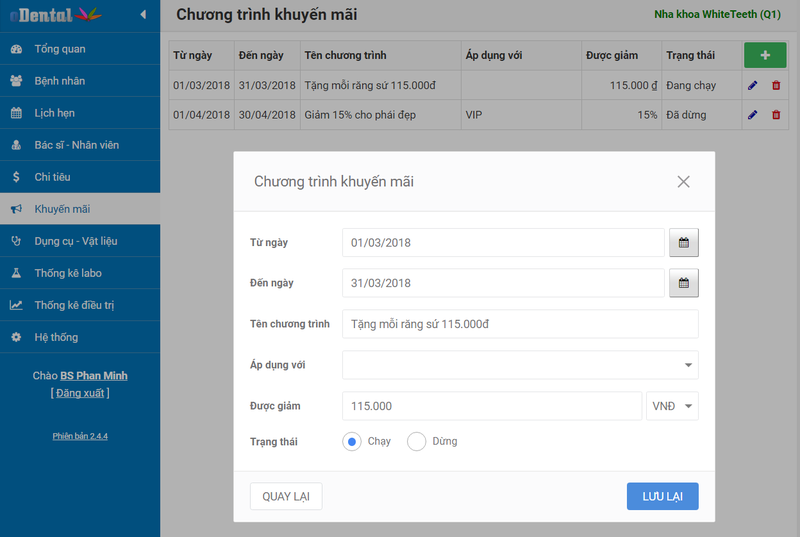800x537 pixels.
Task: Click the Đã dừng status cell
Action: [702, 115]
